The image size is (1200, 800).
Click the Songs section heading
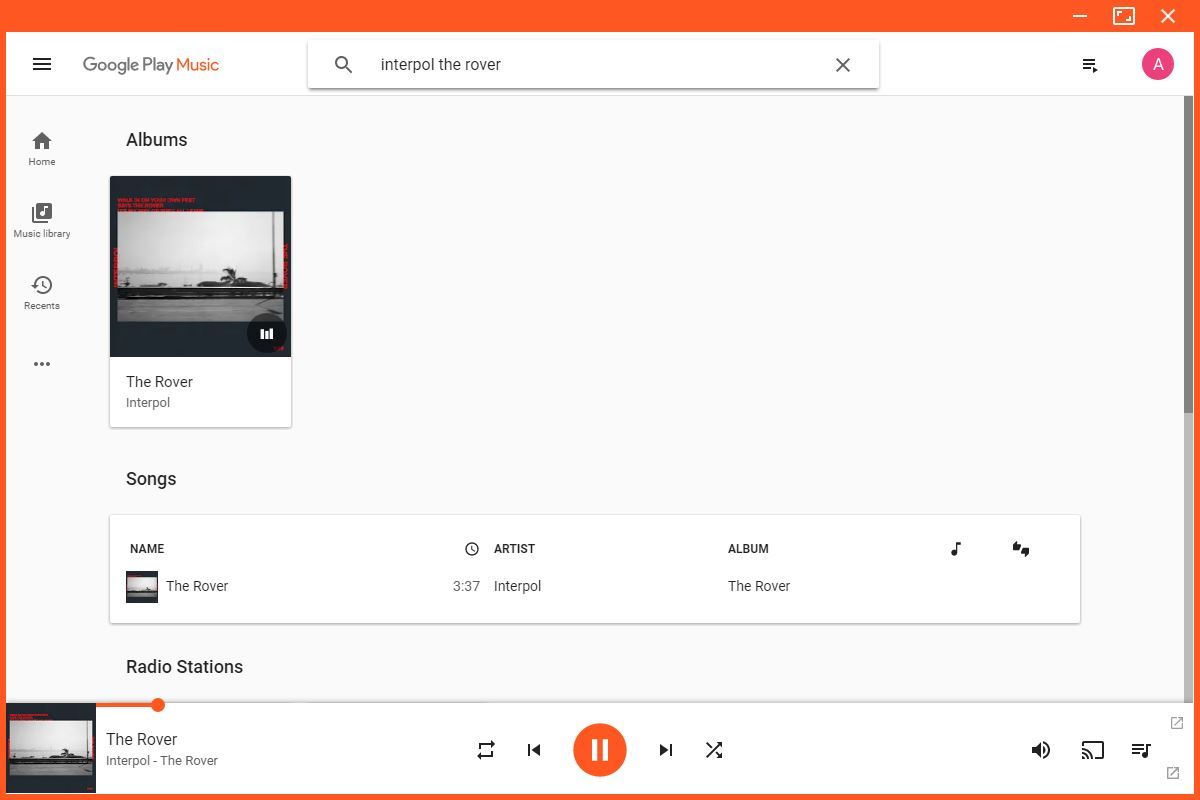pos(151,479)
